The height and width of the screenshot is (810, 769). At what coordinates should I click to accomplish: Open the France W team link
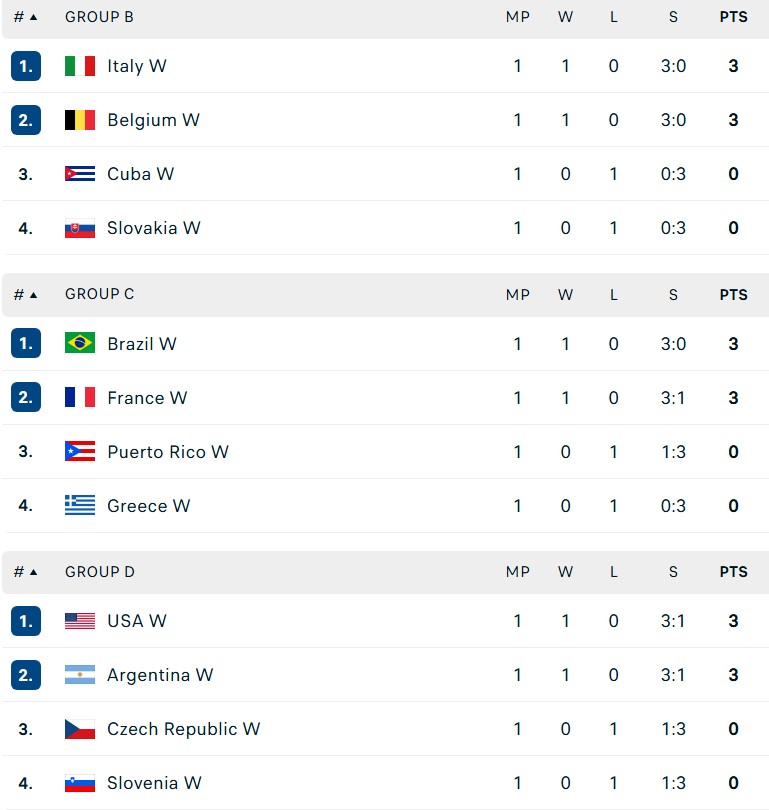[147, 398]
